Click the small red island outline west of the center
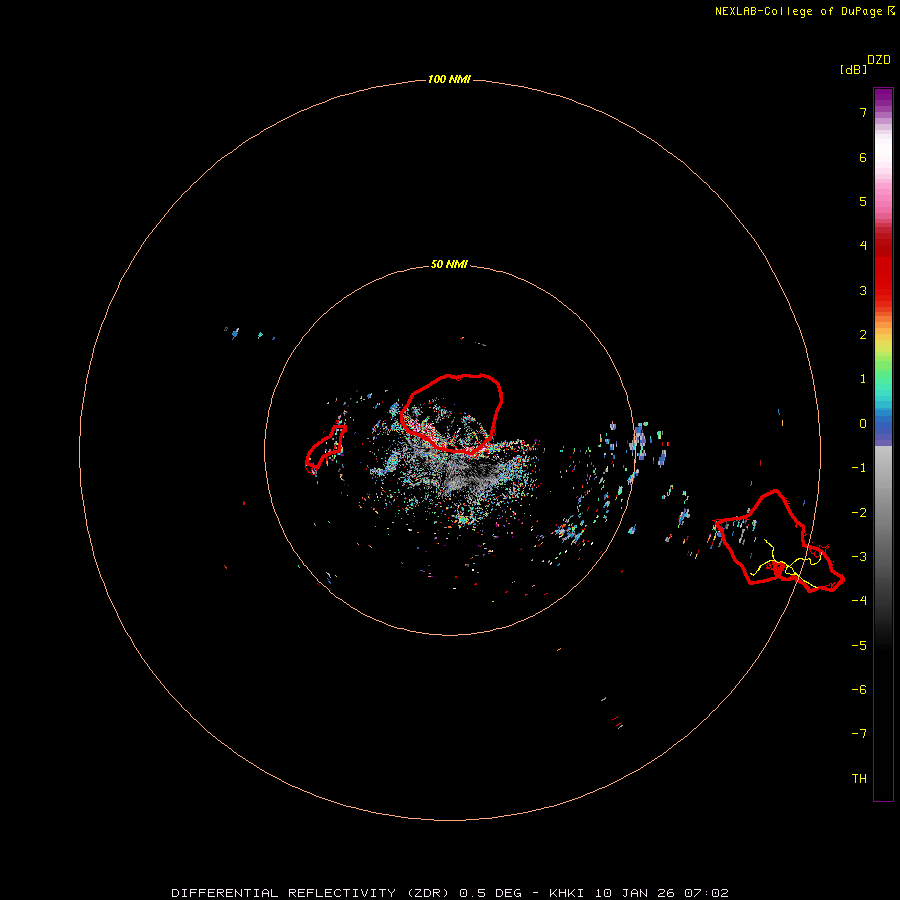Screen dimensions: 900x900 coord(325,449)
